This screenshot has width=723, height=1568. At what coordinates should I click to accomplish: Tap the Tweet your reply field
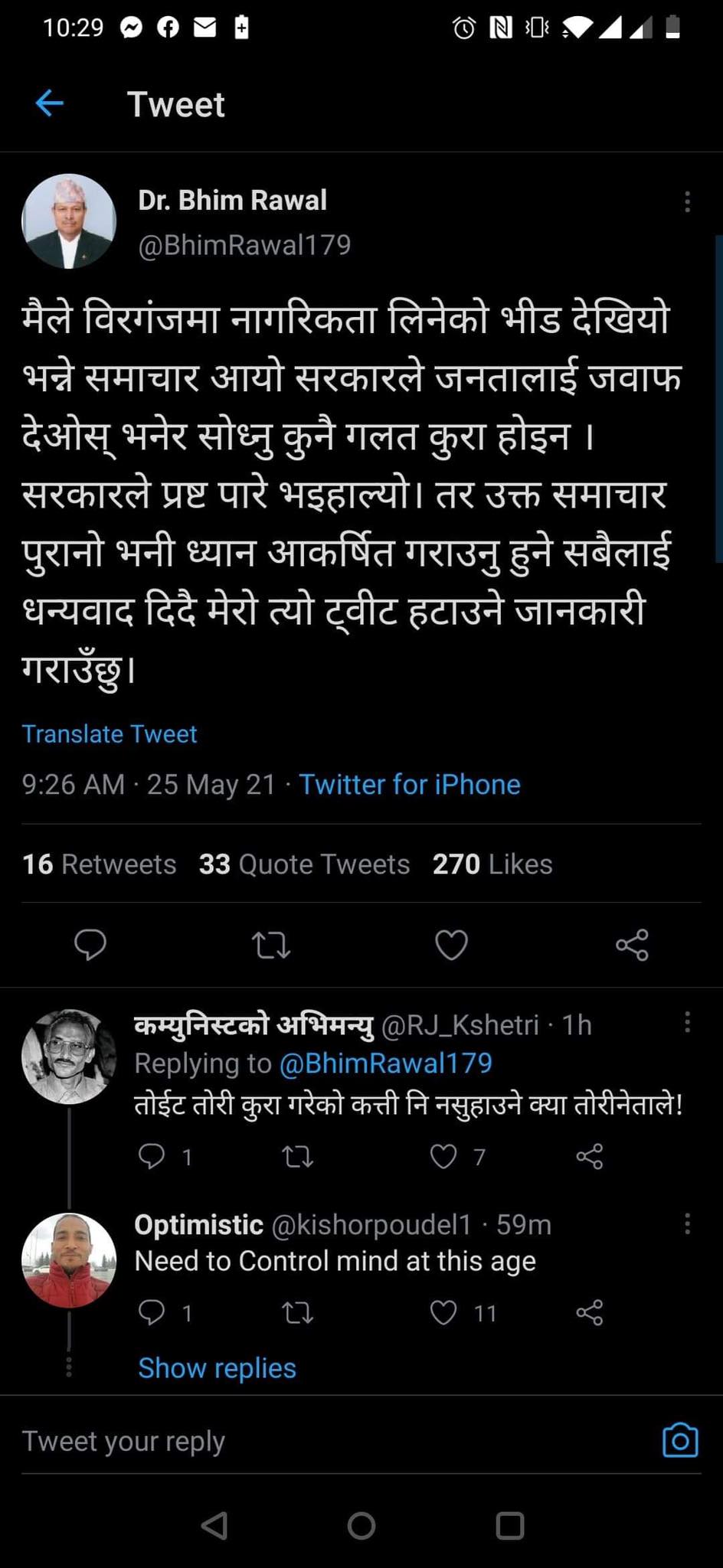point(306,1441)
